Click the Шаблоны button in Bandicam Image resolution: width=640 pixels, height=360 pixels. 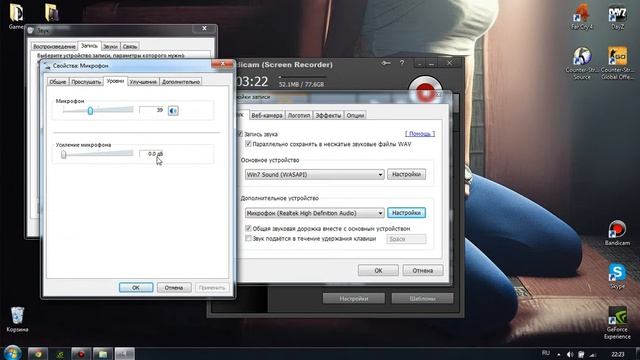coord(422,299)
